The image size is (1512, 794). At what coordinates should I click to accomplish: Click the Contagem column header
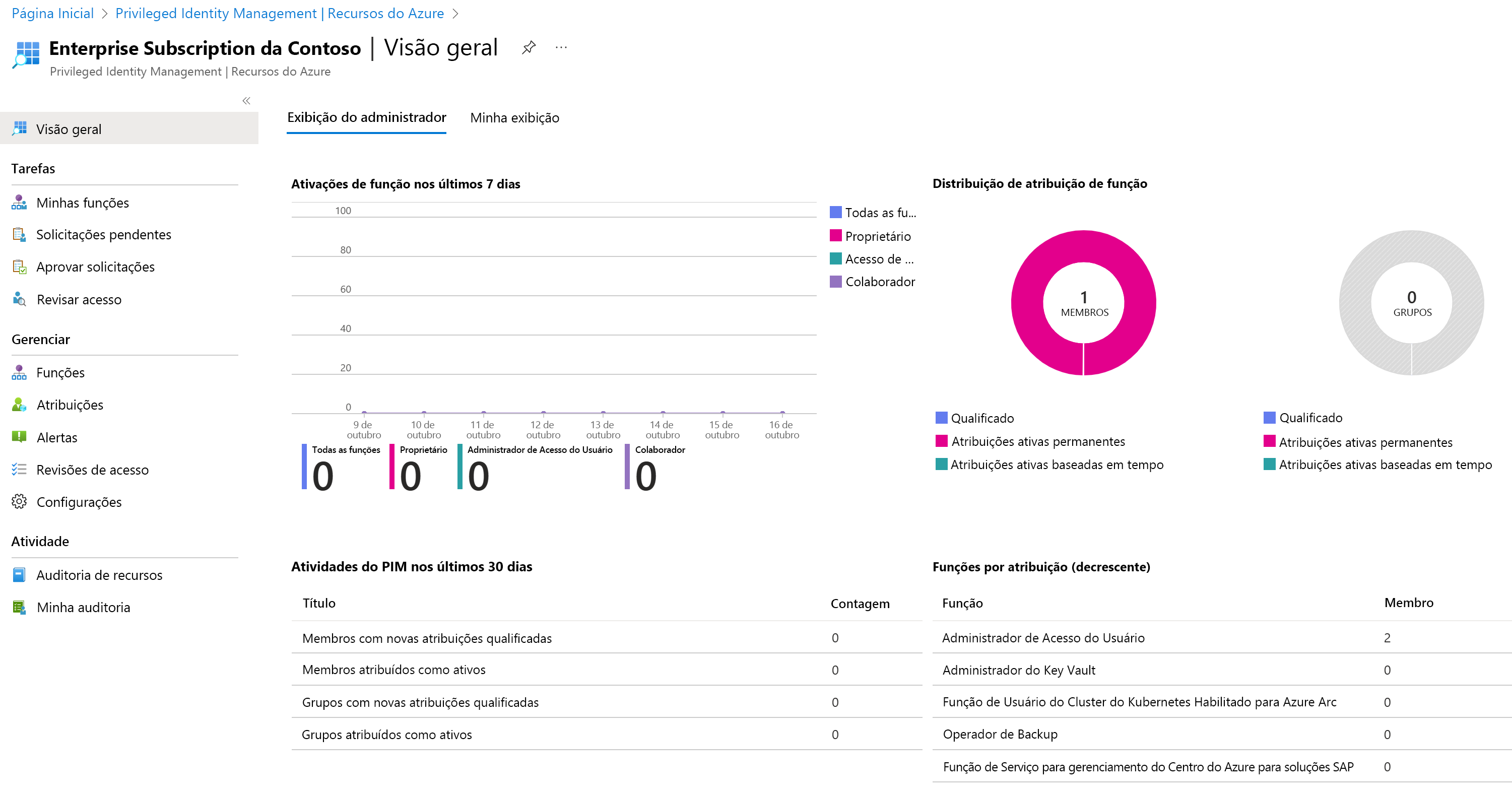coord(860,603)
